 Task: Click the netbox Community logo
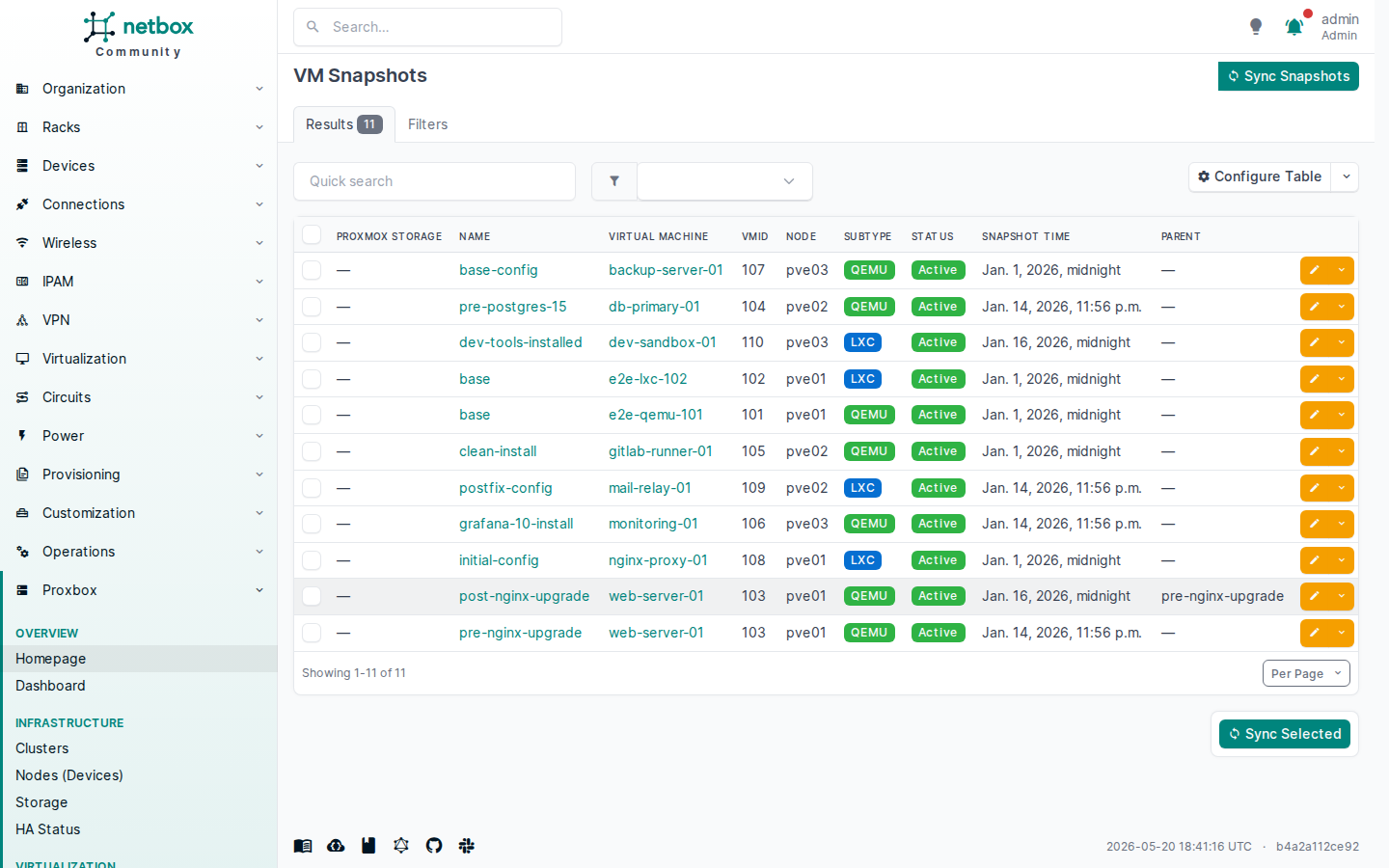(x=138, y=35)
